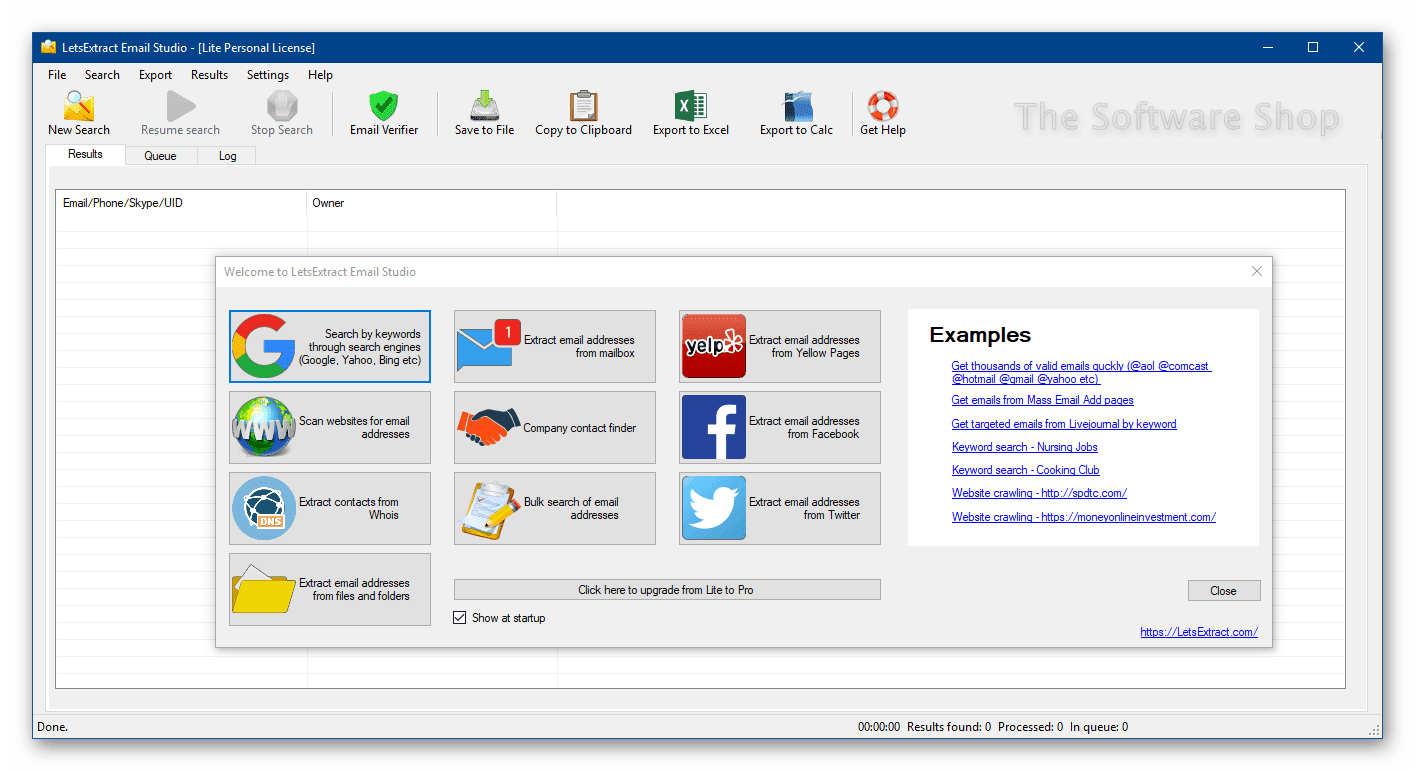Click the Processed: 0 status text
This screenshot has height=771, width=1415.
click(1031, 727)
